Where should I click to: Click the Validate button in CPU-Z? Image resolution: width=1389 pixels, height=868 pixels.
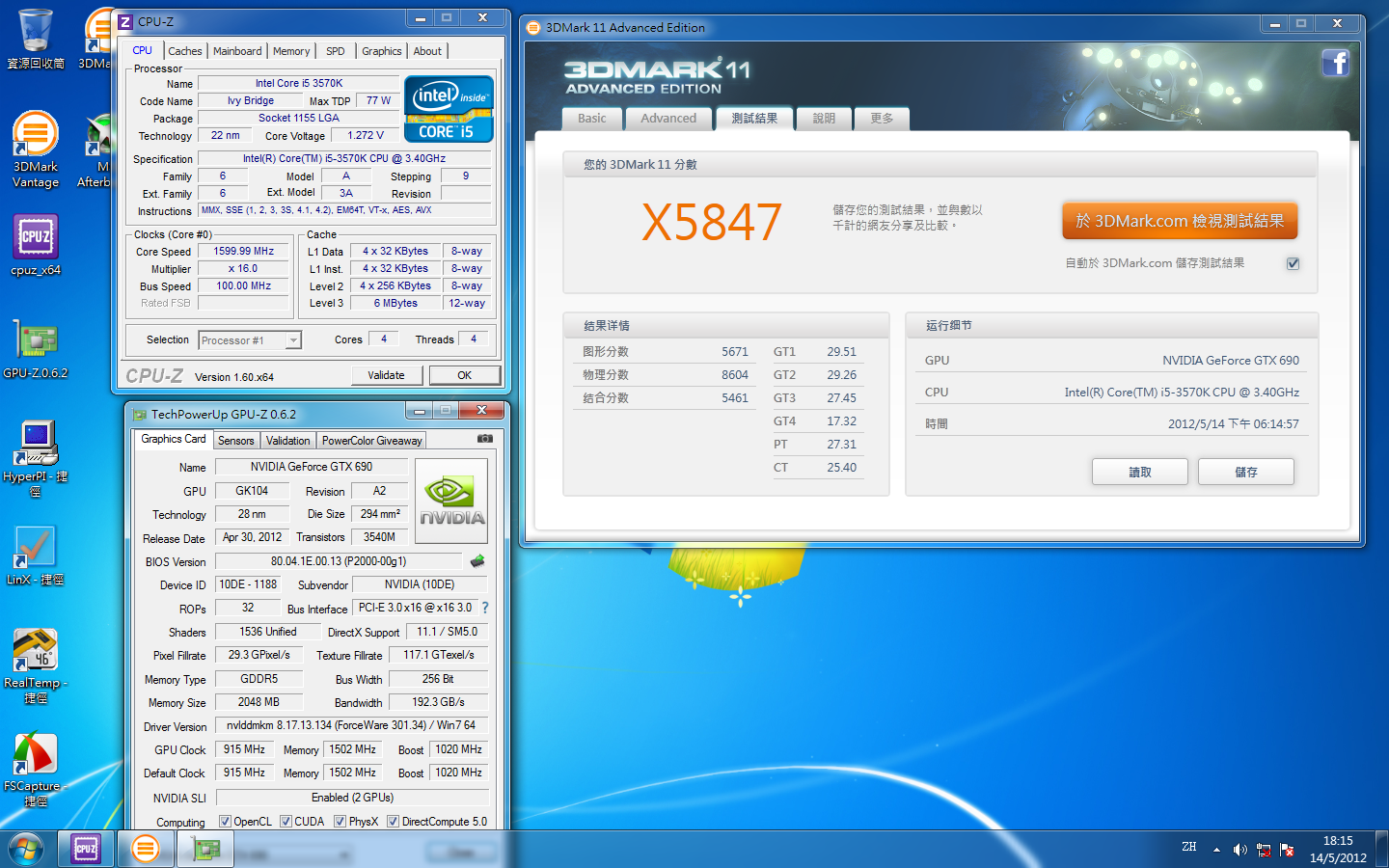point(386,375)
